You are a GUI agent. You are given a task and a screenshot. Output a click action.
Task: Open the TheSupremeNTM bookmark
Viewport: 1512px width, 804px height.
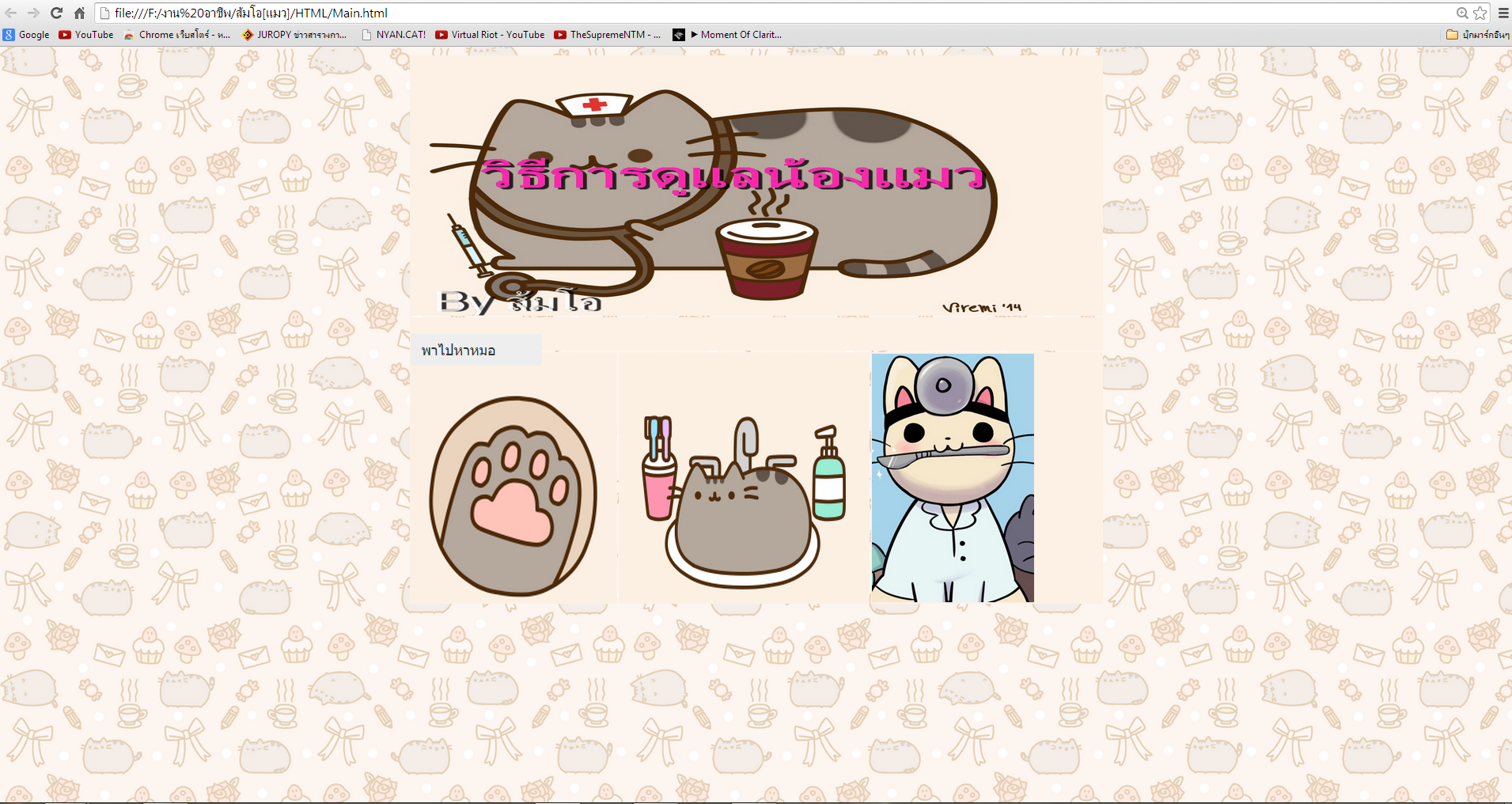click(x=608, y=35)
